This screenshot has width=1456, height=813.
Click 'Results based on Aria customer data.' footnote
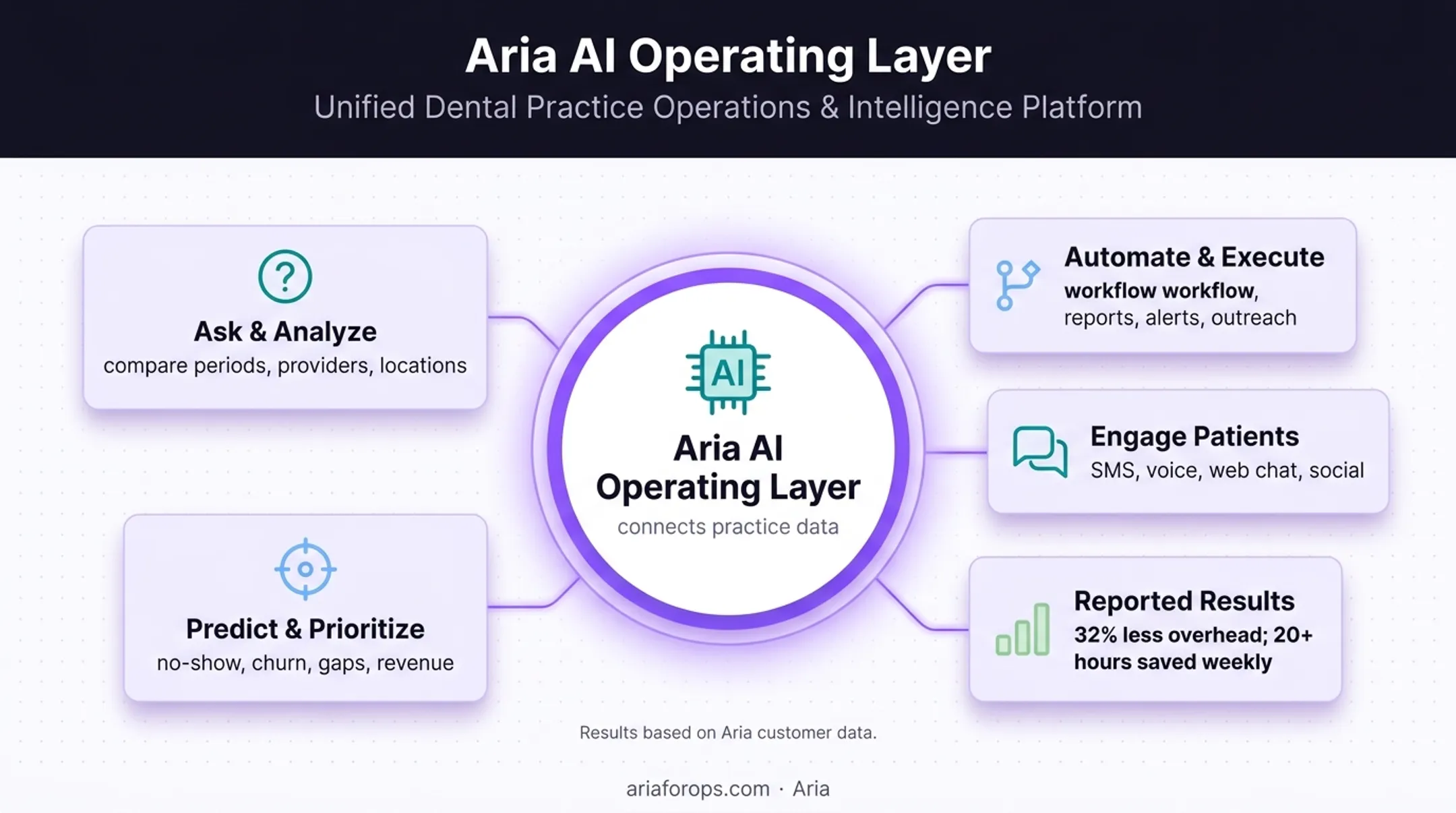(728, 733)
